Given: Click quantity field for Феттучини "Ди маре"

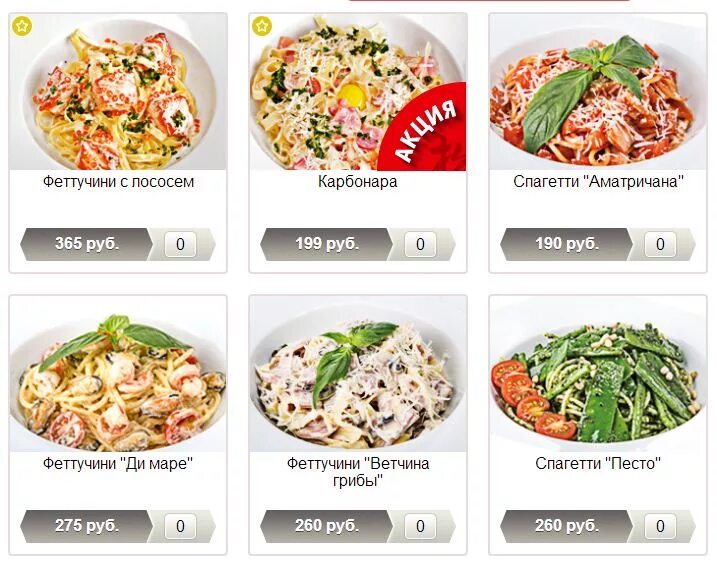Looking at the screenshot, I should [x=180, y=526].
